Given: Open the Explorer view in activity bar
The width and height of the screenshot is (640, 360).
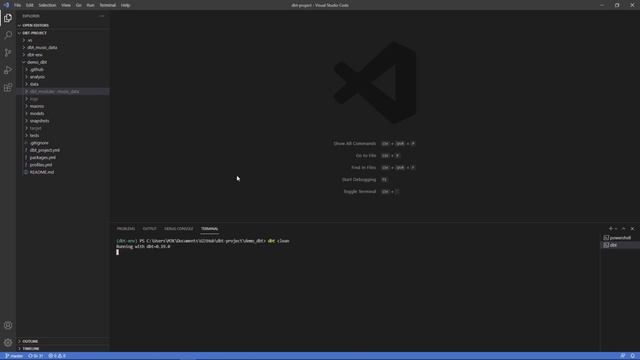Looking at the screenshot, I should [x=8, y=18].
